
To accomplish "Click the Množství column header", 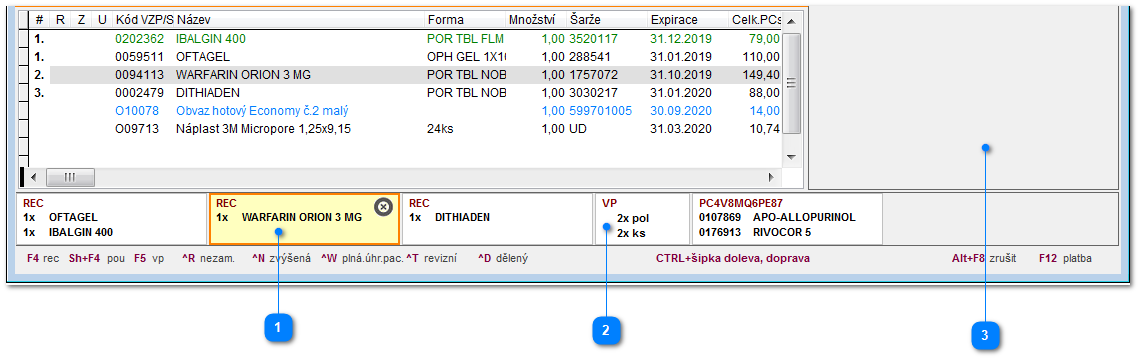I will click(x=537, y=20).
